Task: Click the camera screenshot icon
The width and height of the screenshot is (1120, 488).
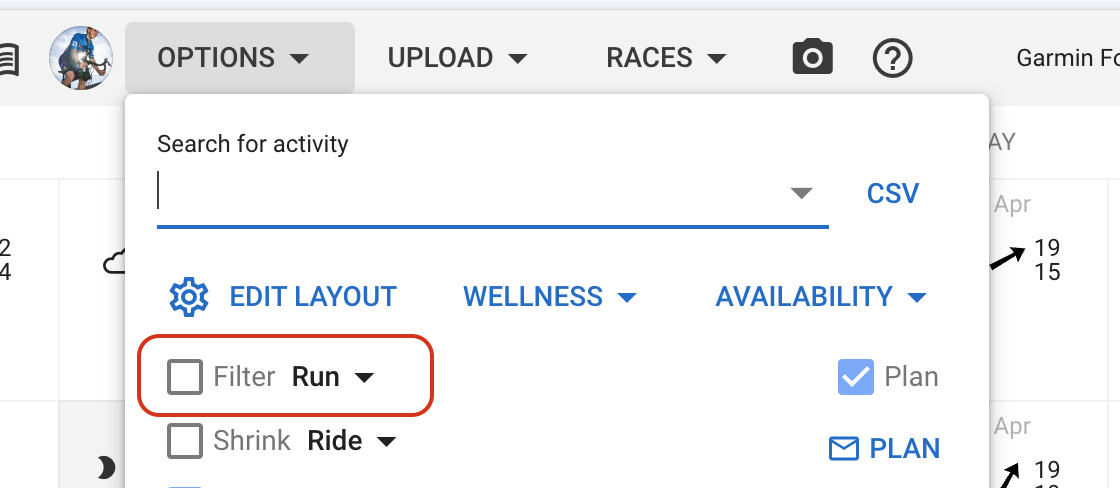Action: pyautogui.click(x=812, y=58)
